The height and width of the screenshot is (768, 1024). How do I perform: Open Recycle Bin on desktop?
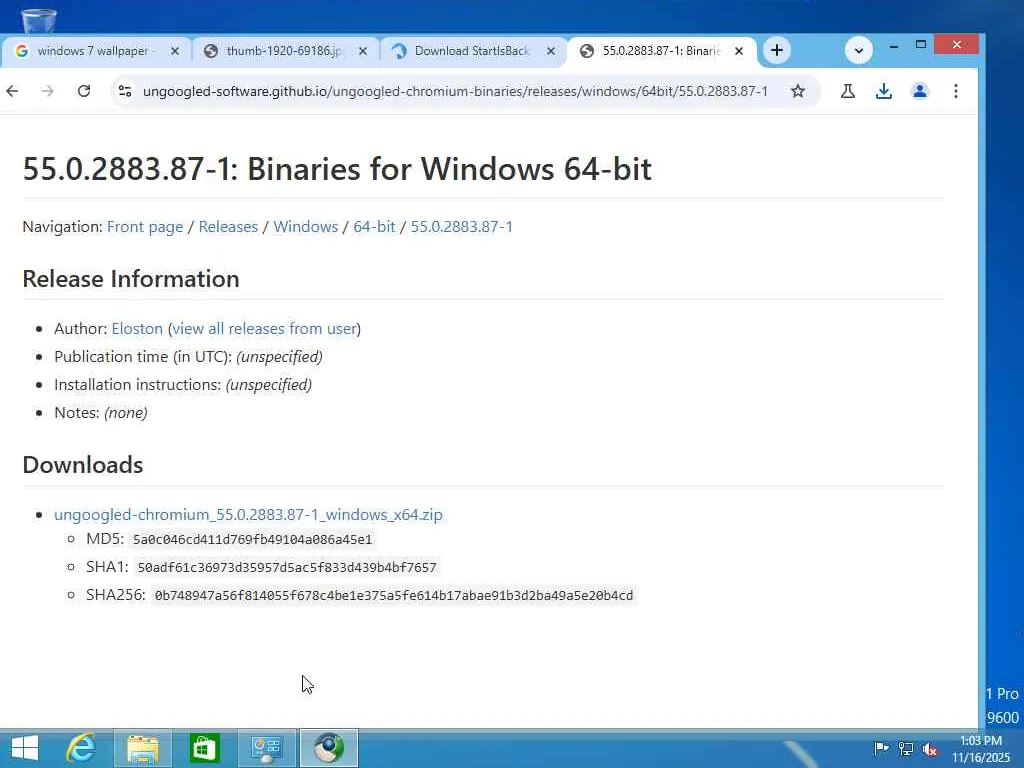pyautogui.click(x=39, y=21)
